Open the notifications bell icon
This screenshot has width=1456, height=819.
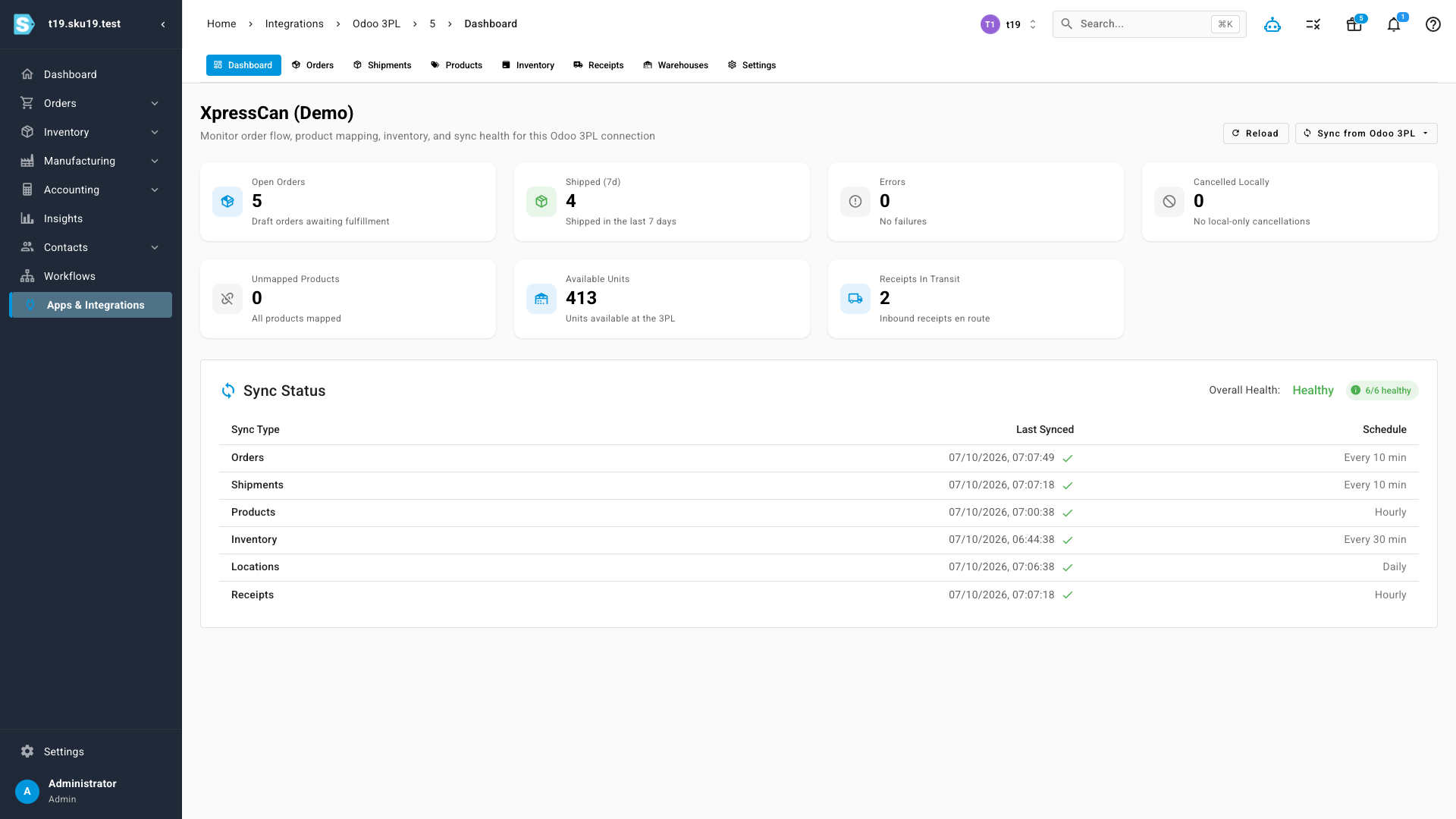pos(1394,24)
